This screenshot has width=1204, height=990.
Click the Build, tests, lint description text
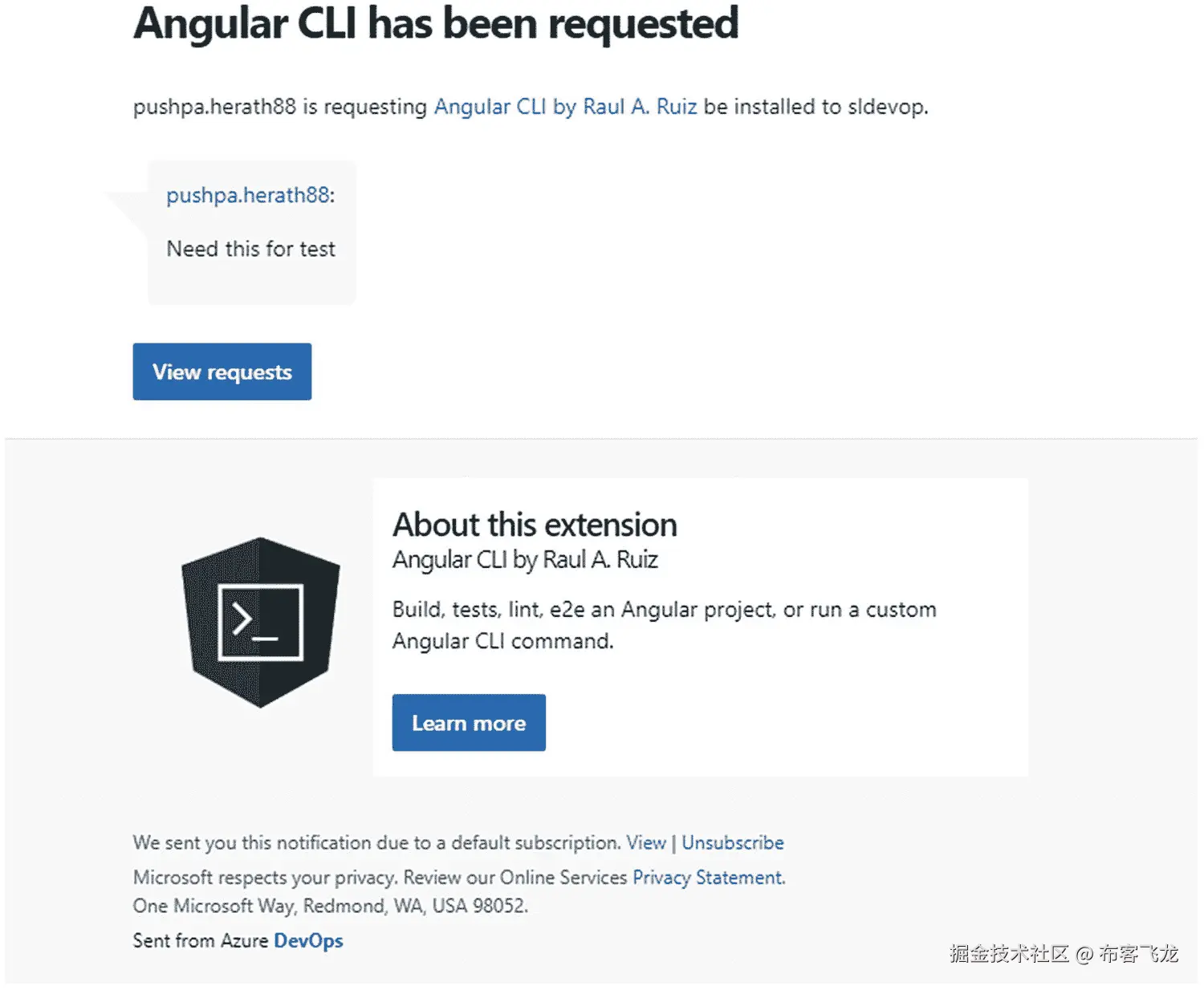tap(665, 625)
